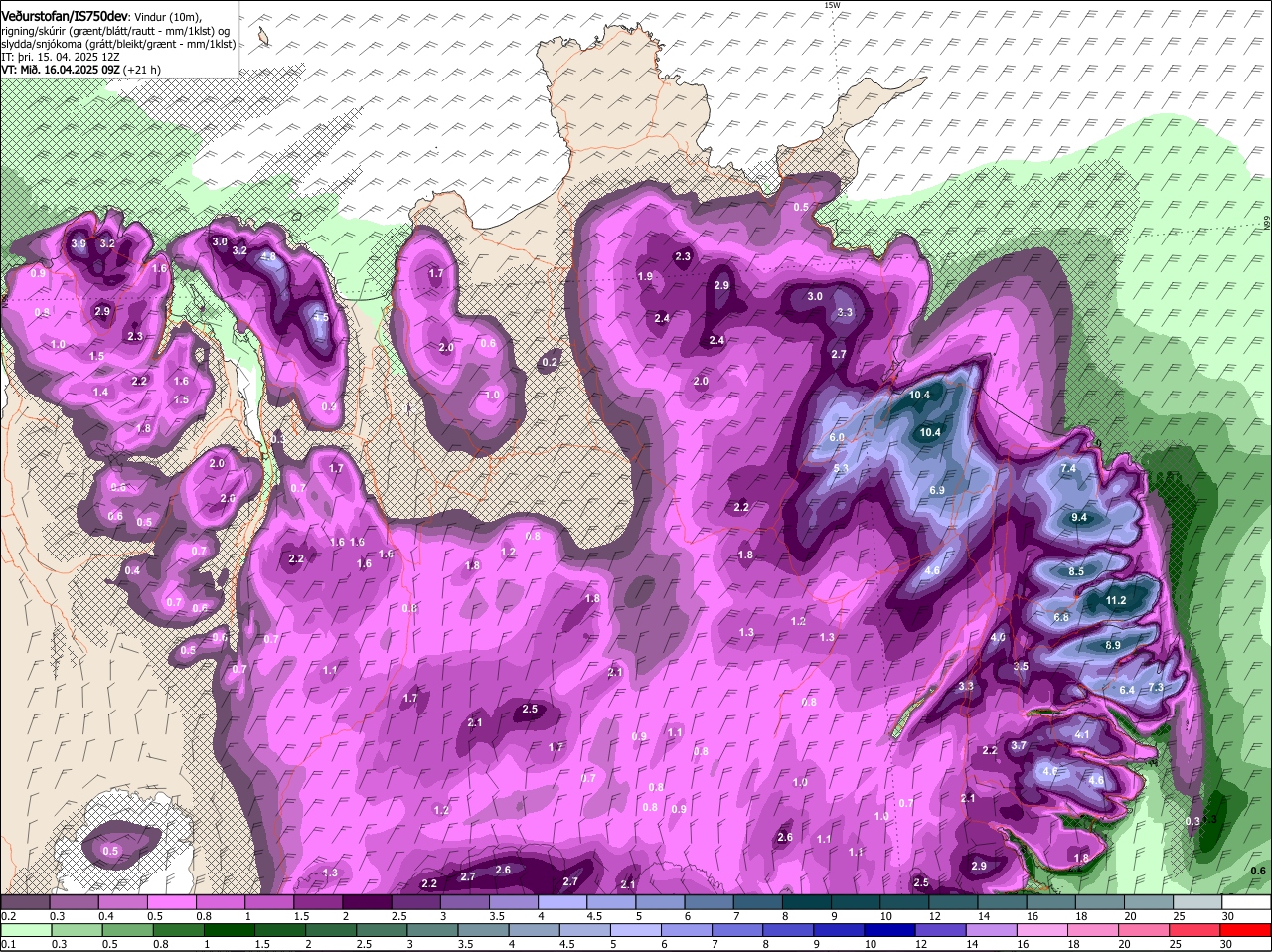The image size is (1272, 952).
Task: Click the 11.2 precipitation value on the map
Action: click(x=1116, y=600)
